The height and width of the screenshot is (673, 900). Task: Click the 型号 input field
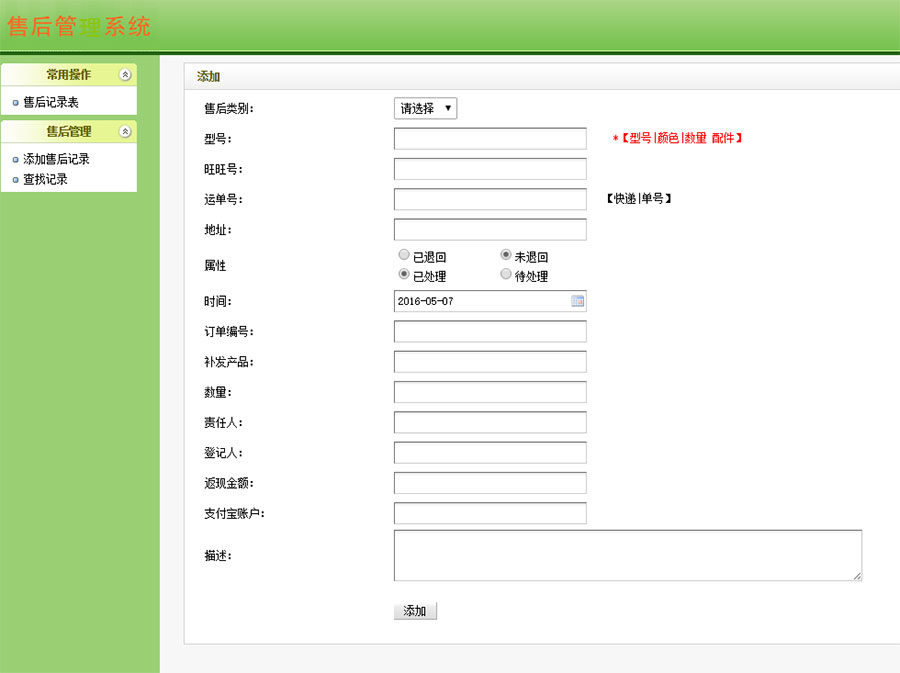(490, 139)
